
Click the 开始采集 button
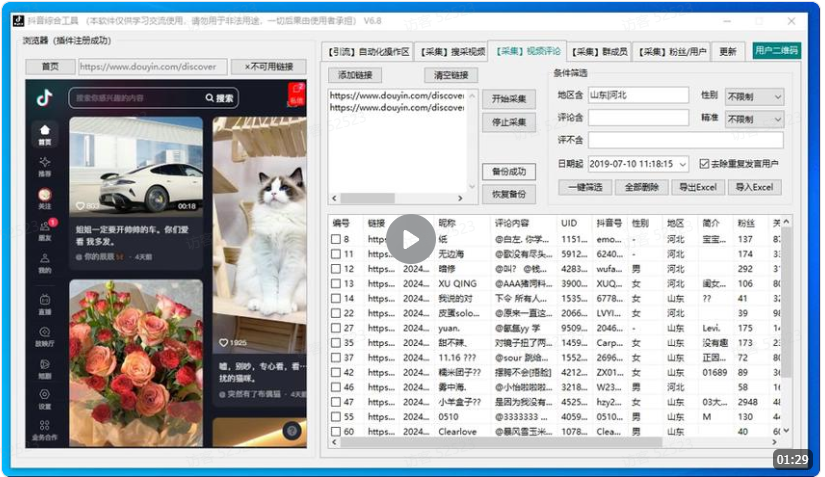[509, 100]
